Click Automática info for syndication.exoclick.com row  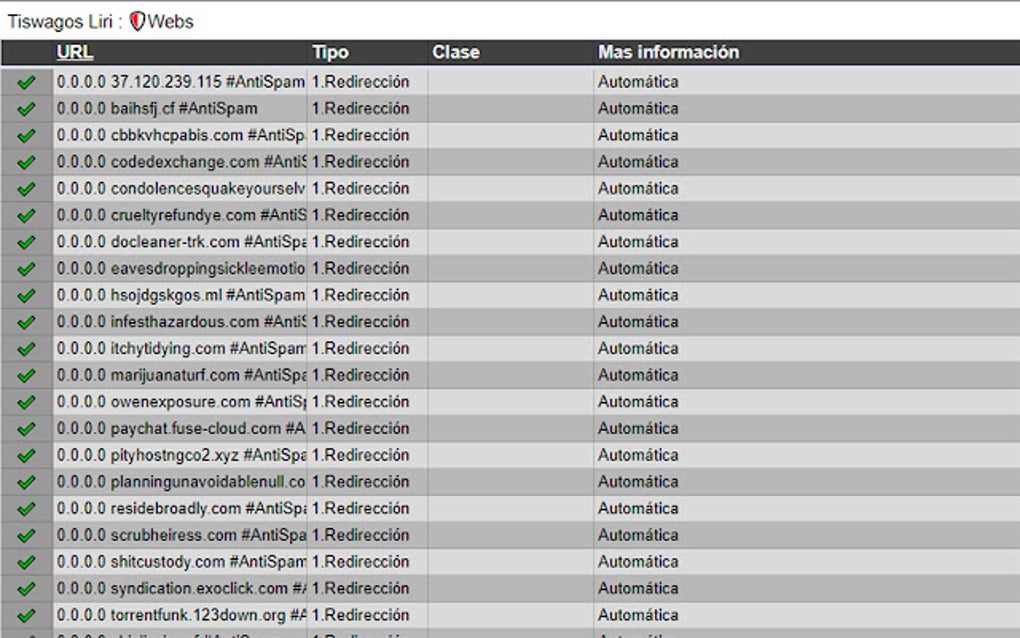point(638,588)
